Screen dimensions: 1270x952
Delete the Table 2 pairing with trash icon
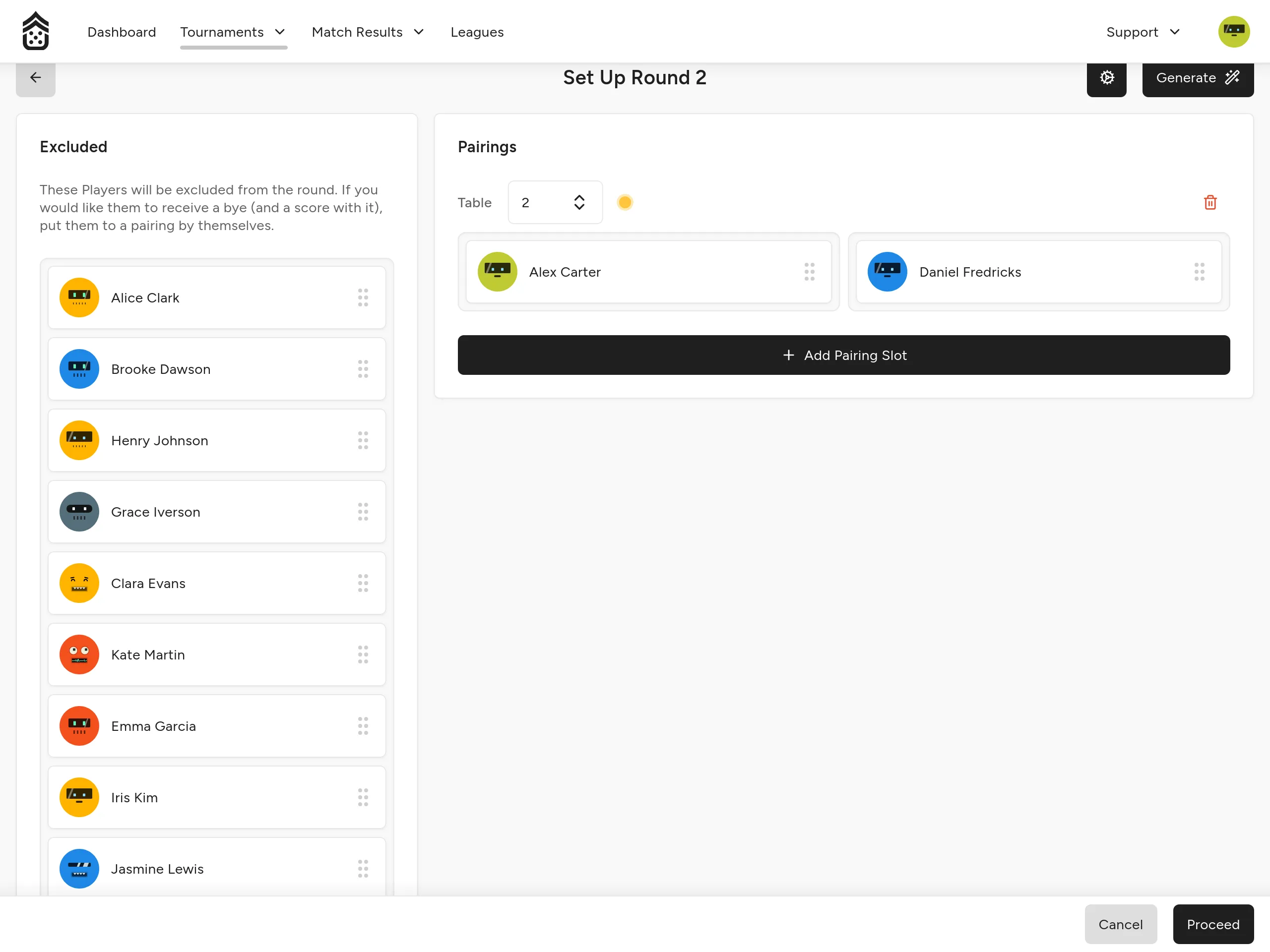[1210, 203]
